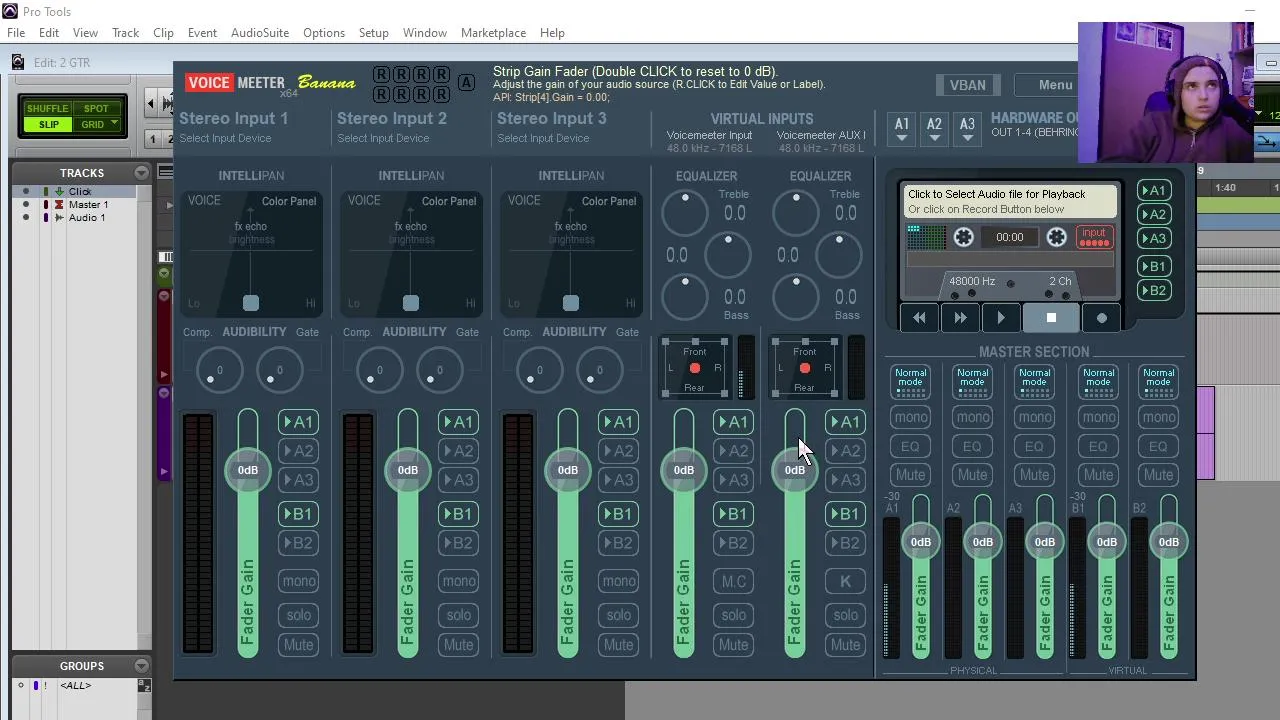This screenshot has height=720, width=1280.
Task: Stop the cassette recorder playback
Action: (x=1051, y=318)
